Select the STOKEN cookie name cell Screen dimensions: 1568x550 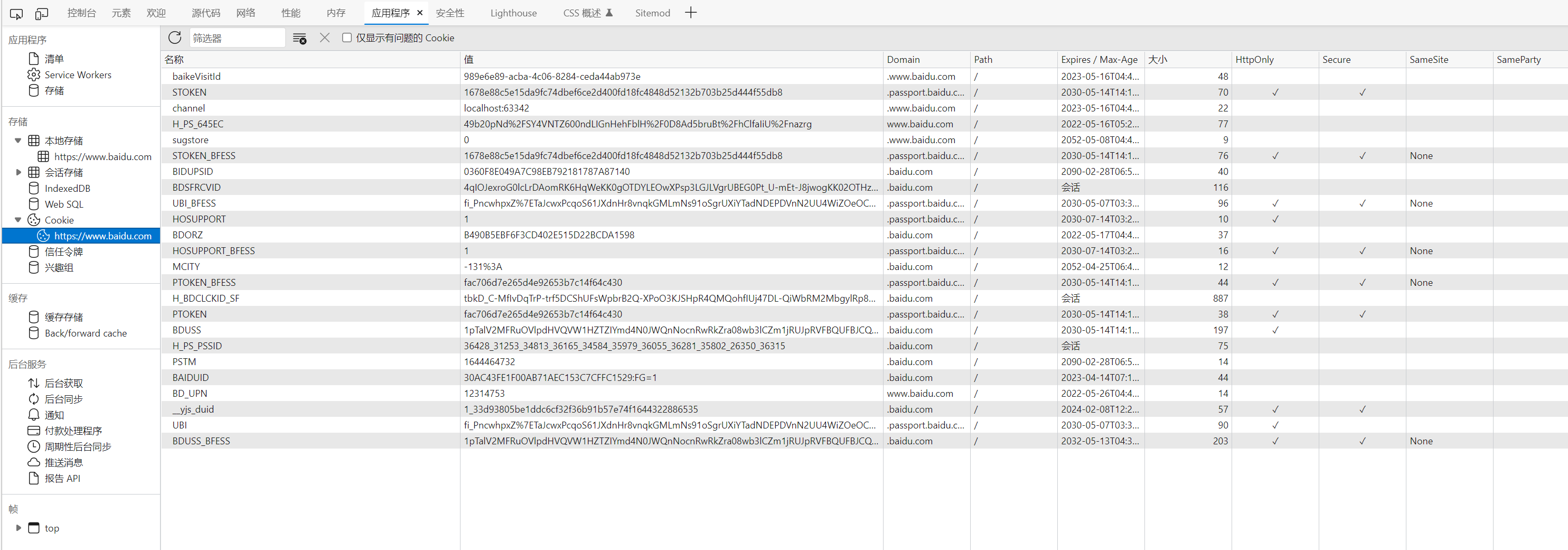(x=189, y=92)
